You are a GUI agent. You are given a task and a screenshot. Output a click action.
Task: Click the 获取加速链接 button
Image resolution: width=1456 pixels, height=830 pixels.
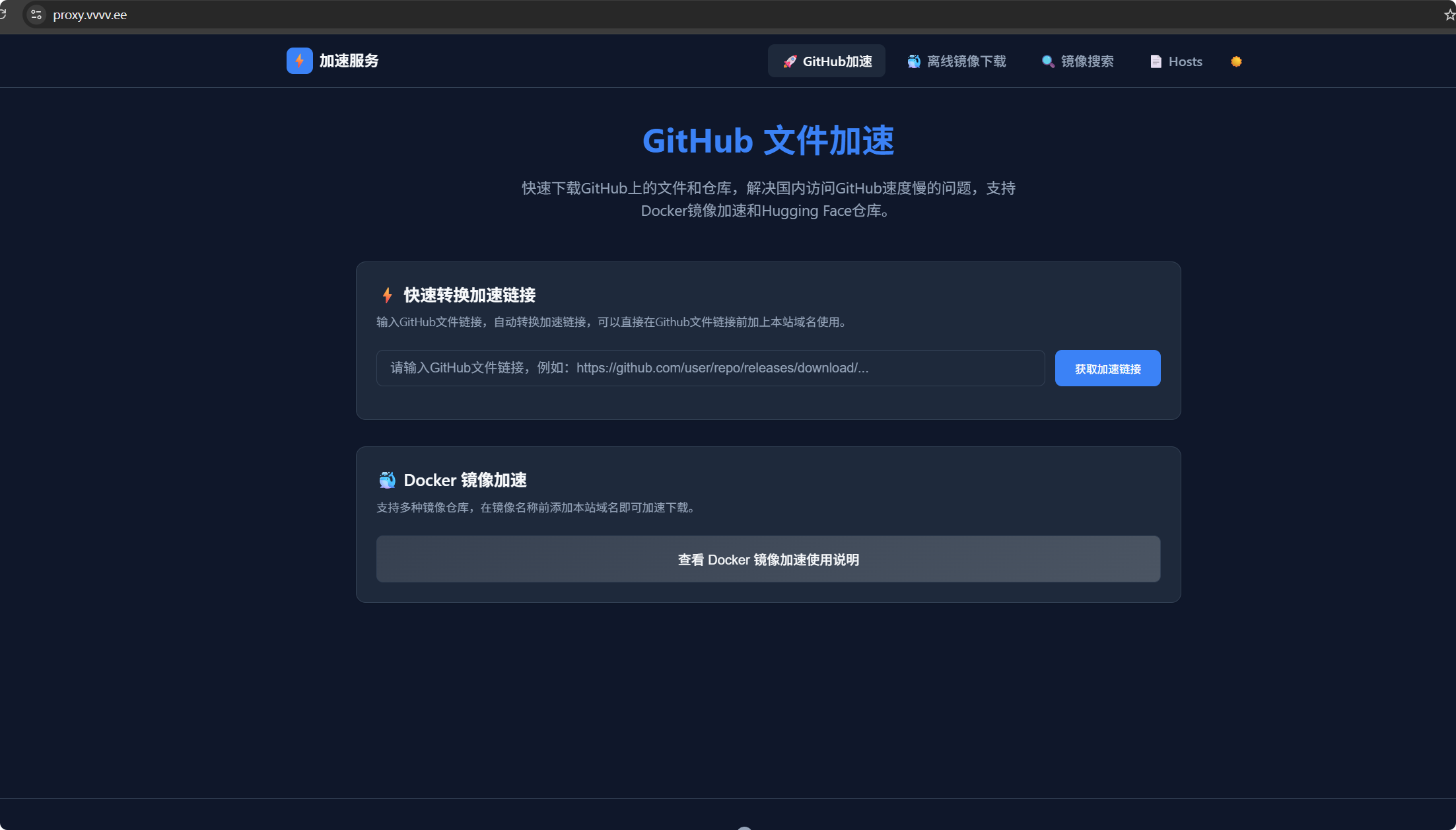(x=1107, y=368)
